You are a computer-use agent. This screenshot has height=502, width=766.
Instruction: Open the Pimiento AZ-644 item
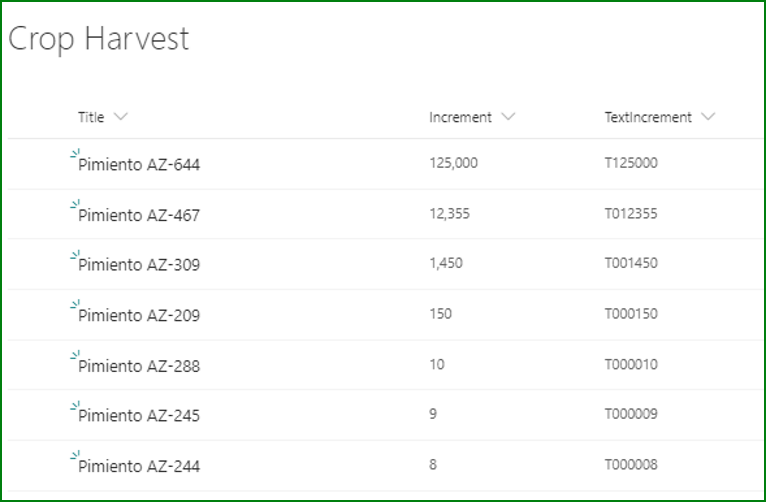(139, 165)
